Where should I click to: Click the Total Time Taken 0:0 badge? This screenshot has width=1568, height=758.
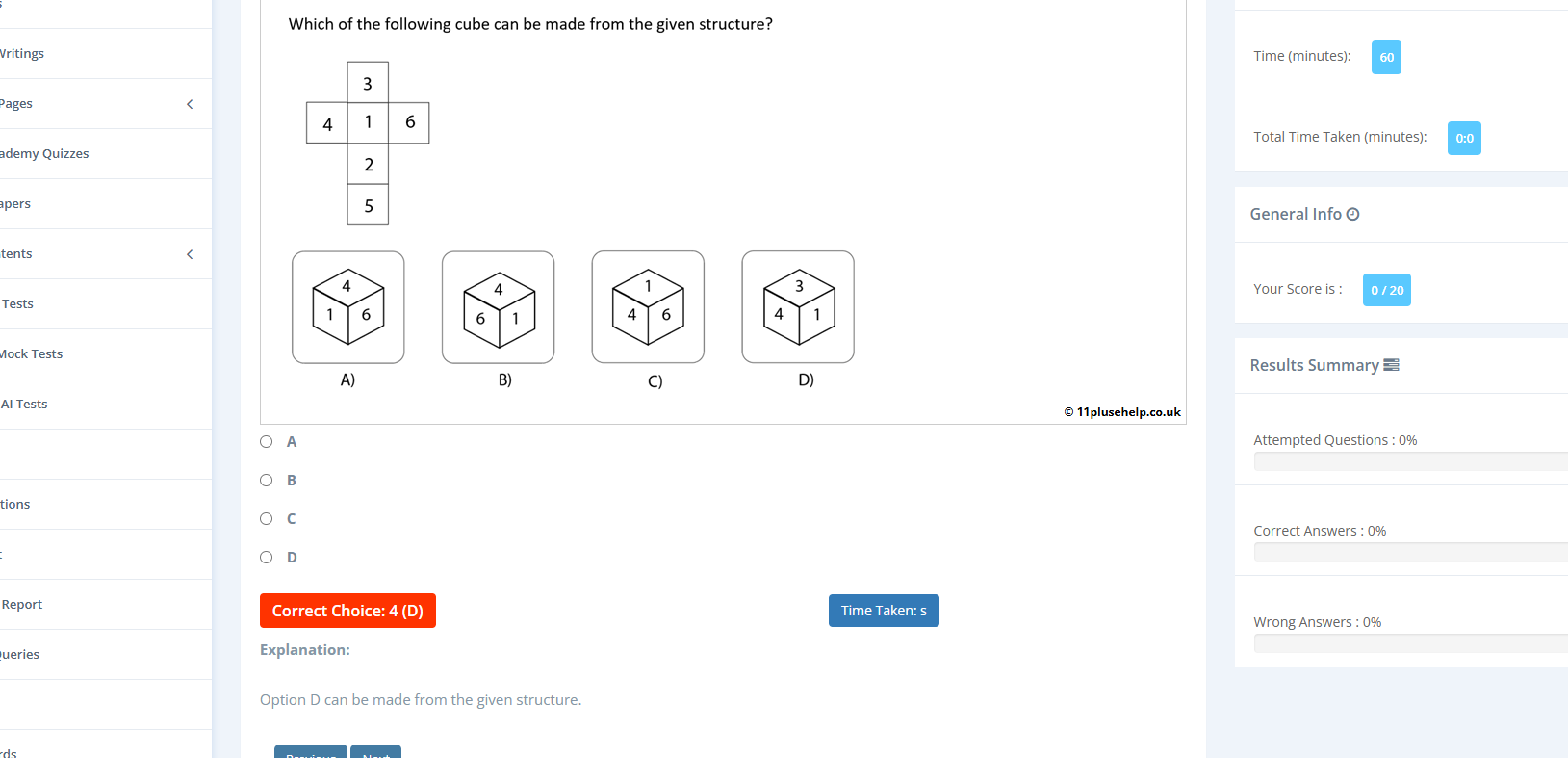pyautogui.click(x=1463, y=138)
